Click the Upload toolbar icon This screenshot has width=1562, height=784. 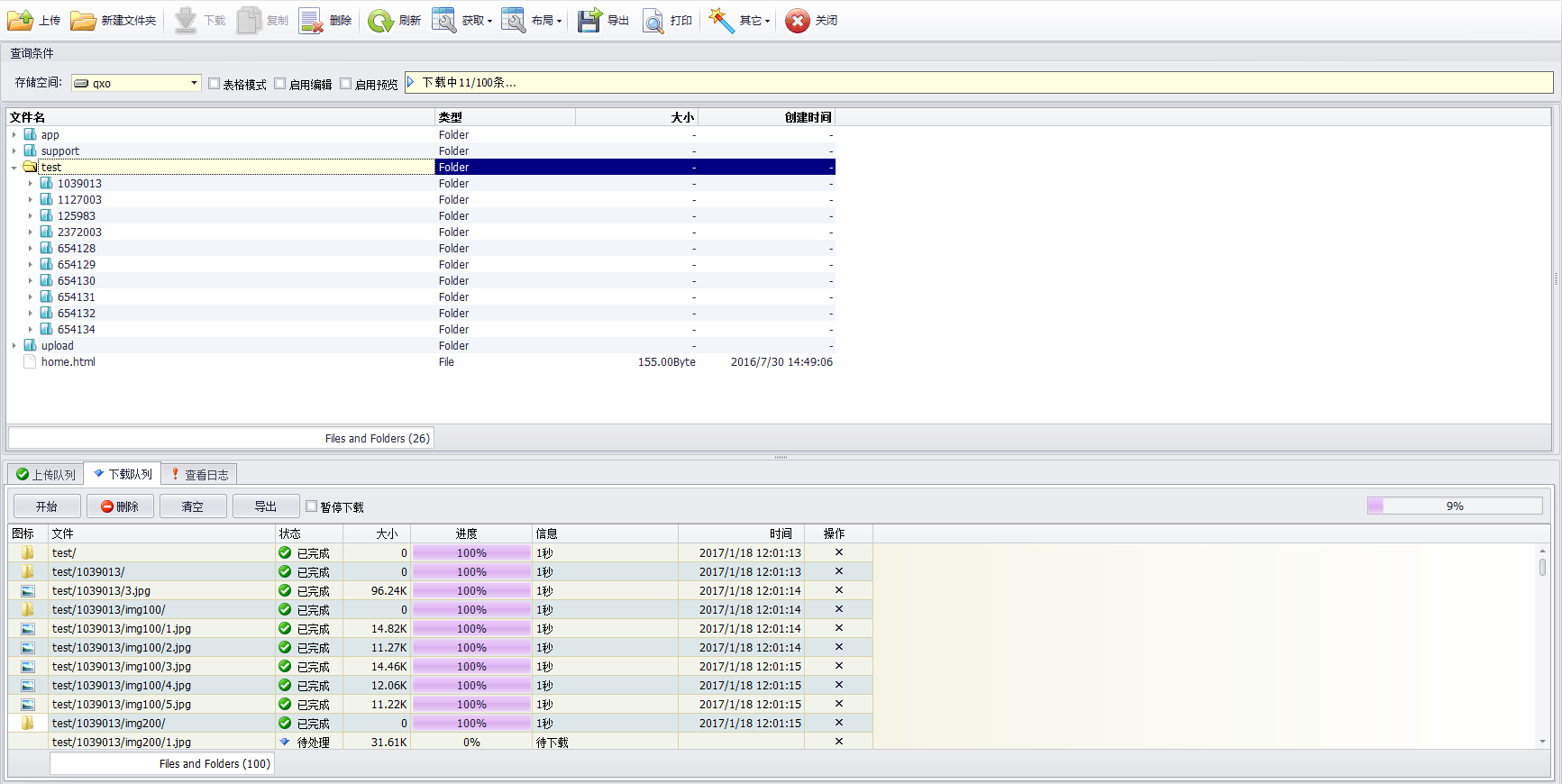[21, 20]
